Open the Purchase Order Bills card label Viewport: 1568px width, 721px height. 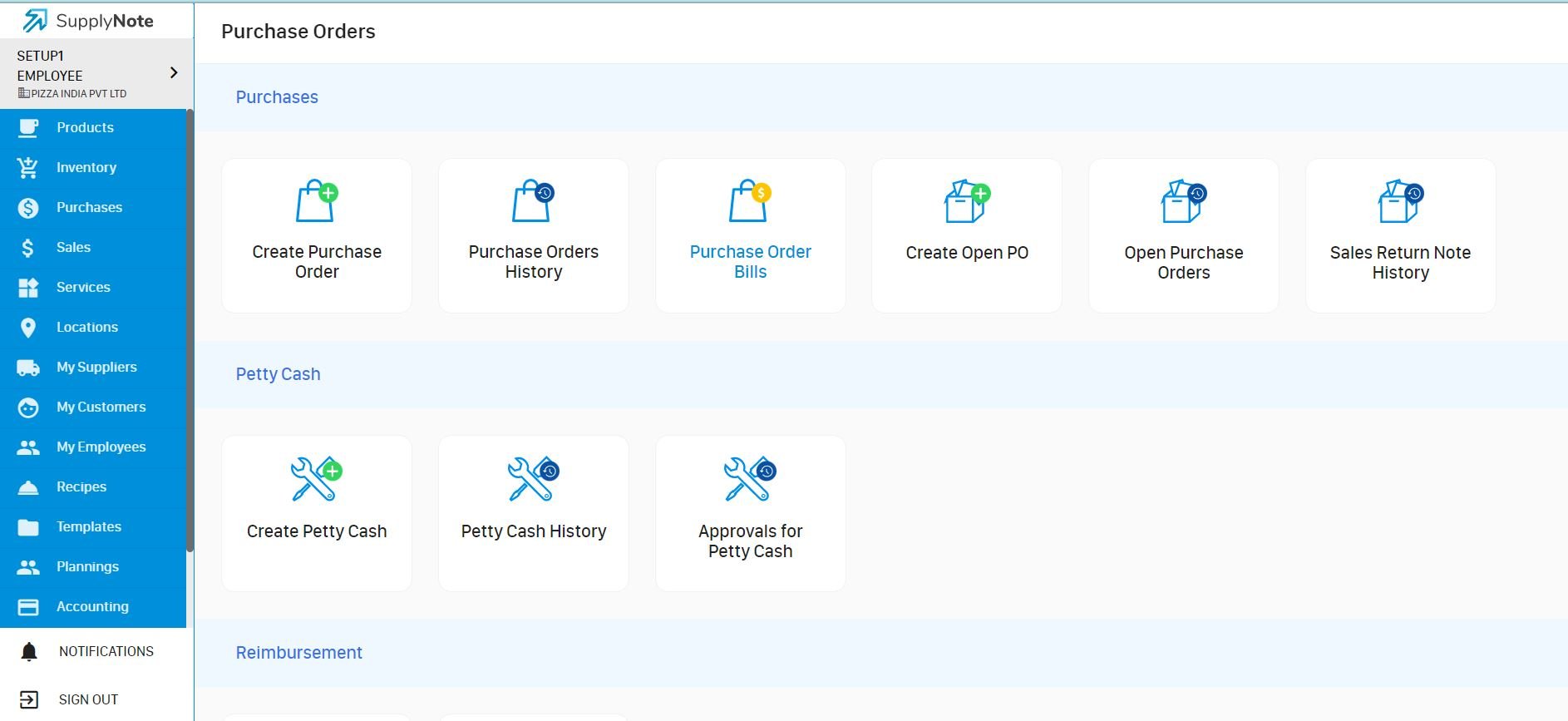pos(751,262)
